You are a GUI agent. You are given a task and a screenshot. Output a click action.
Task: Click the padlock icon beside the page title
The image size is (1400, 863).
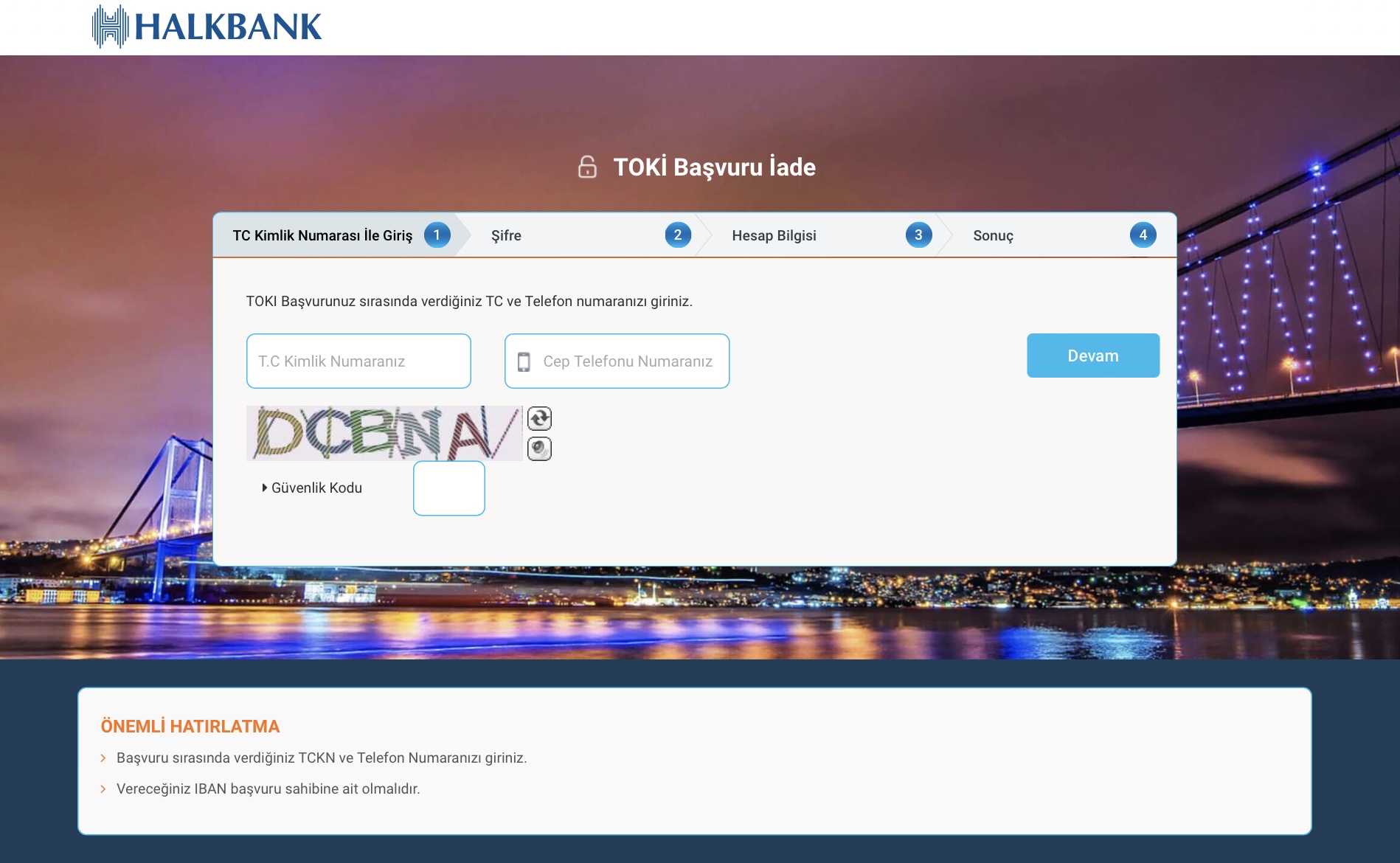point(587,167)
